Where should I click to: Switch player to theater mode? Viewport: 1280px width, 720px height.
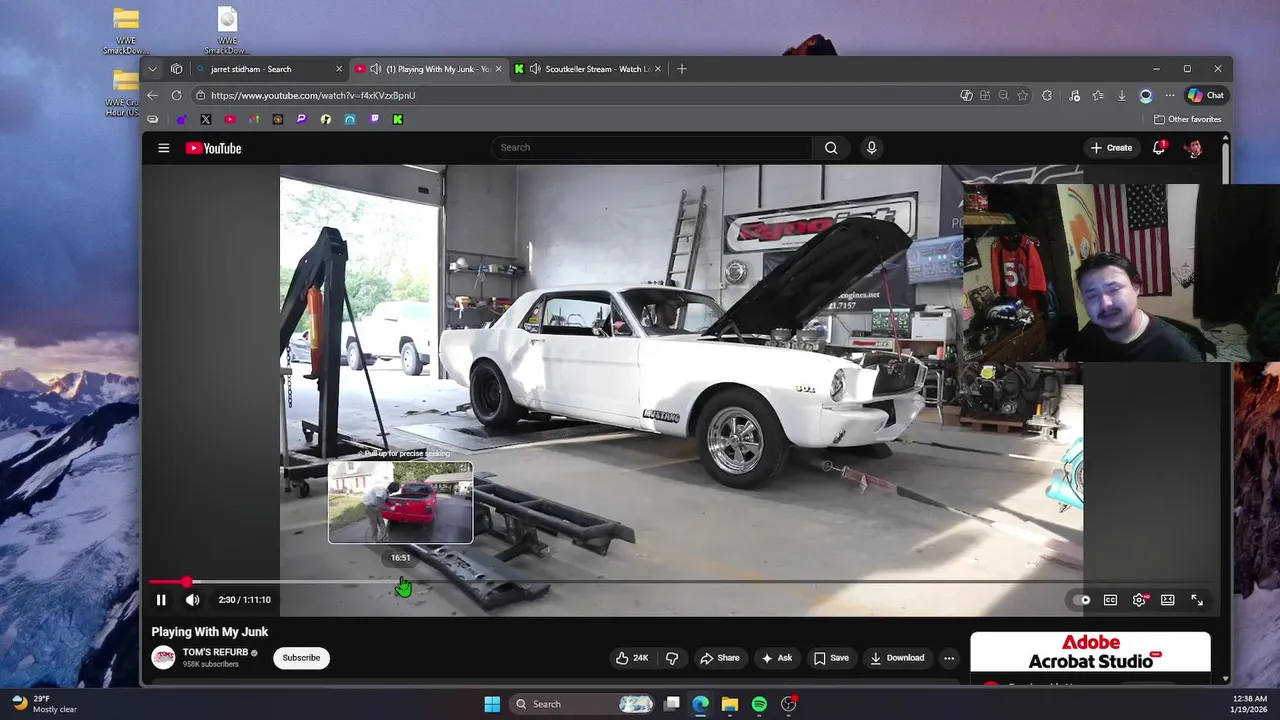(1167, 600)
